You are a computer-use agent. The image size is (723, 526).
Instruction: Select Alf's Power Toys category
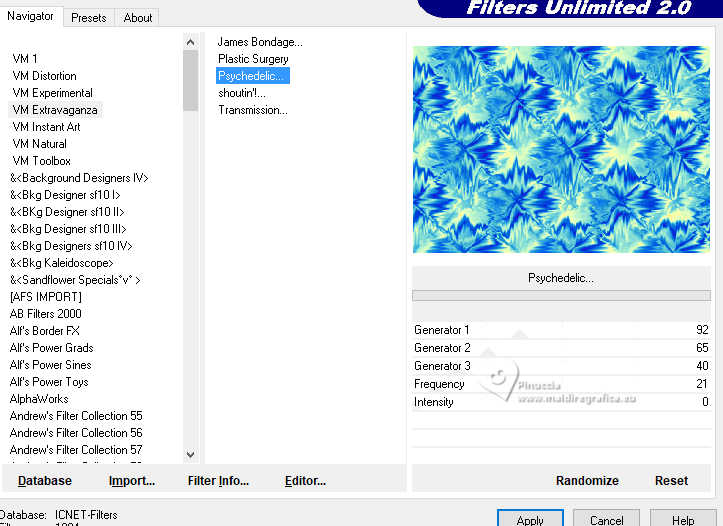pos(49,382)
